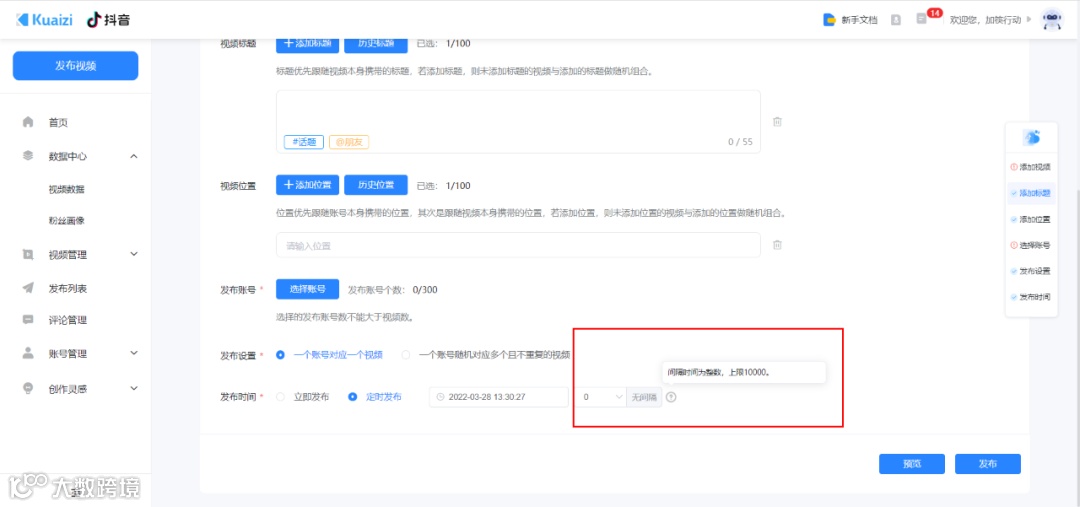Choose 立即发布 publish time

coord(302,397)
